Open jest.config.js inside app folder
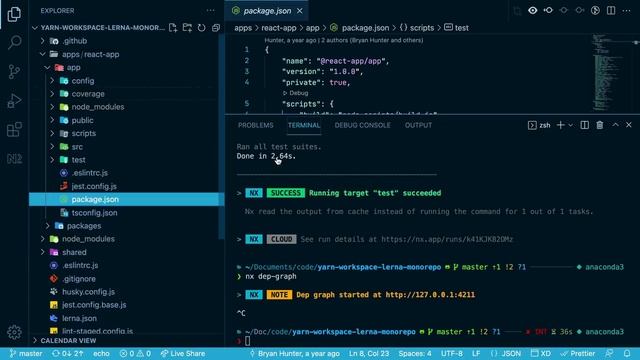This screenshot has width=640, height=360. tap(94, 186)
